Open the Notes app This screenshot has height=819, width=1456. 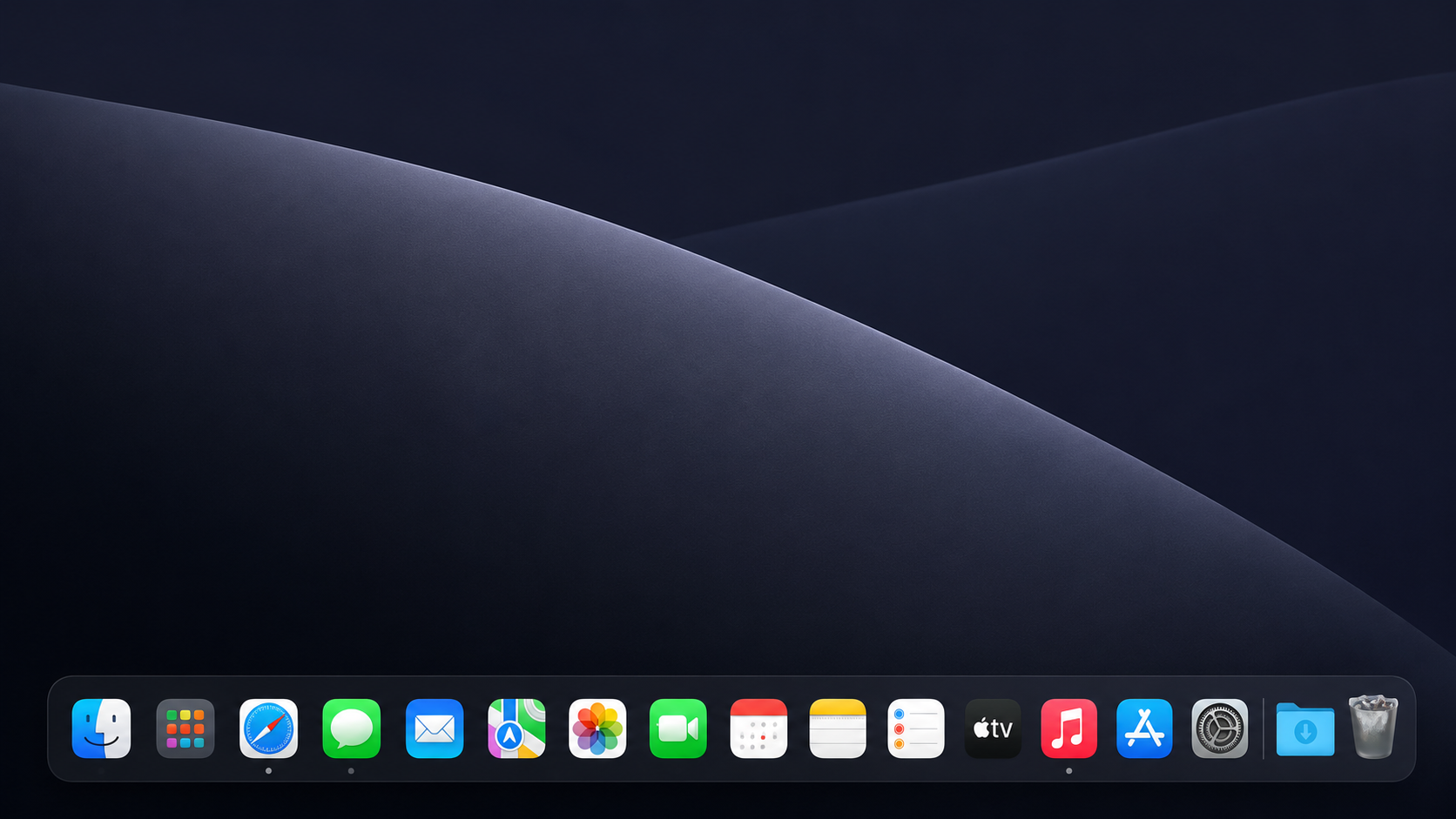(x=838, y=728)
